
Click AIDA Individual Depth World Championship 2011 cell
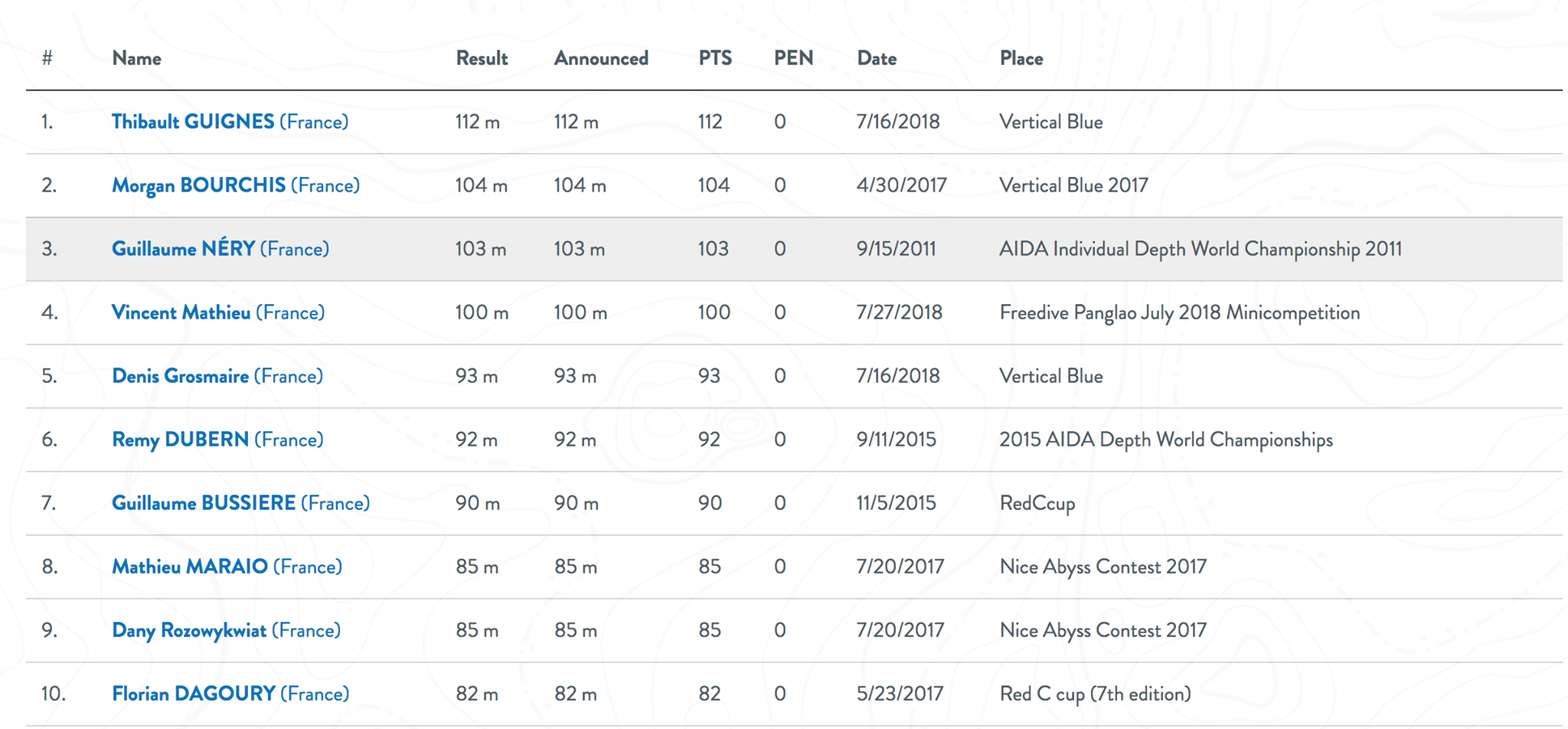[1200, 249]
